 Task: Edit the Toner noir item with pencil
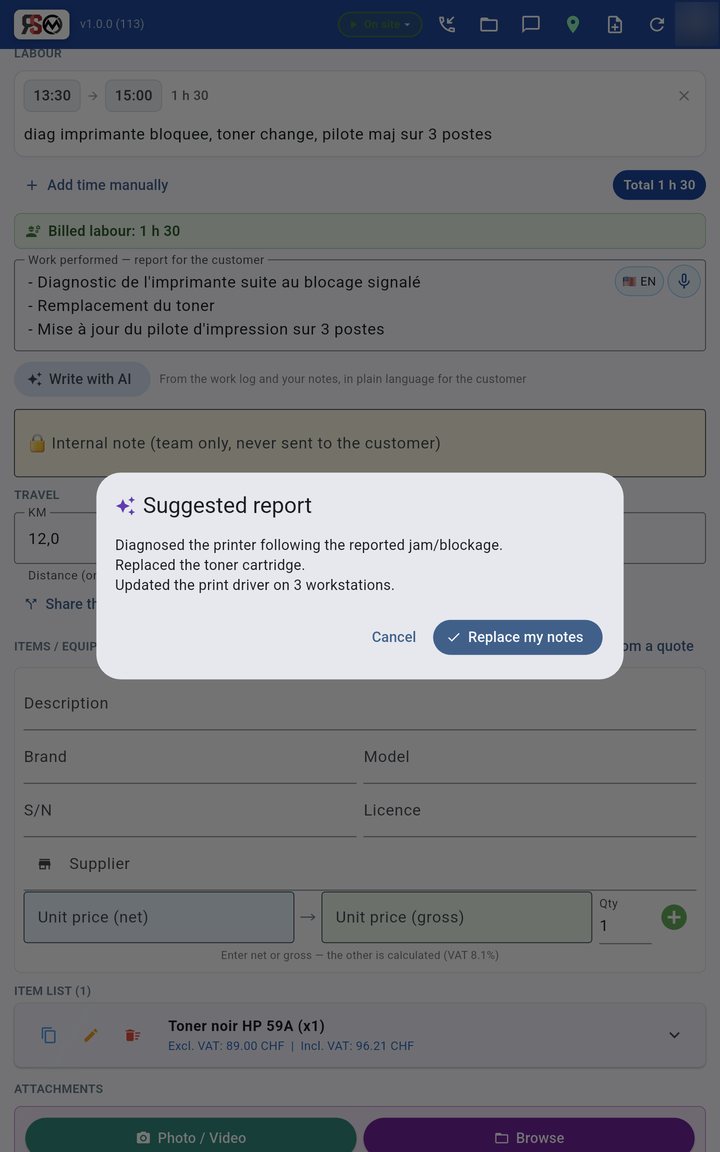click(90, 1035)
